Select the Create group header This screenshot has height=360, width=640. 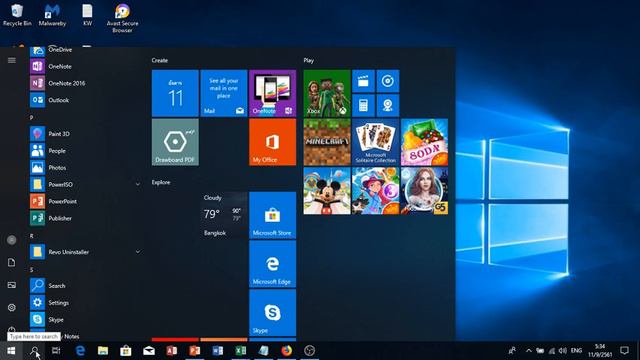pyautogui.click(x=160, y=60)
